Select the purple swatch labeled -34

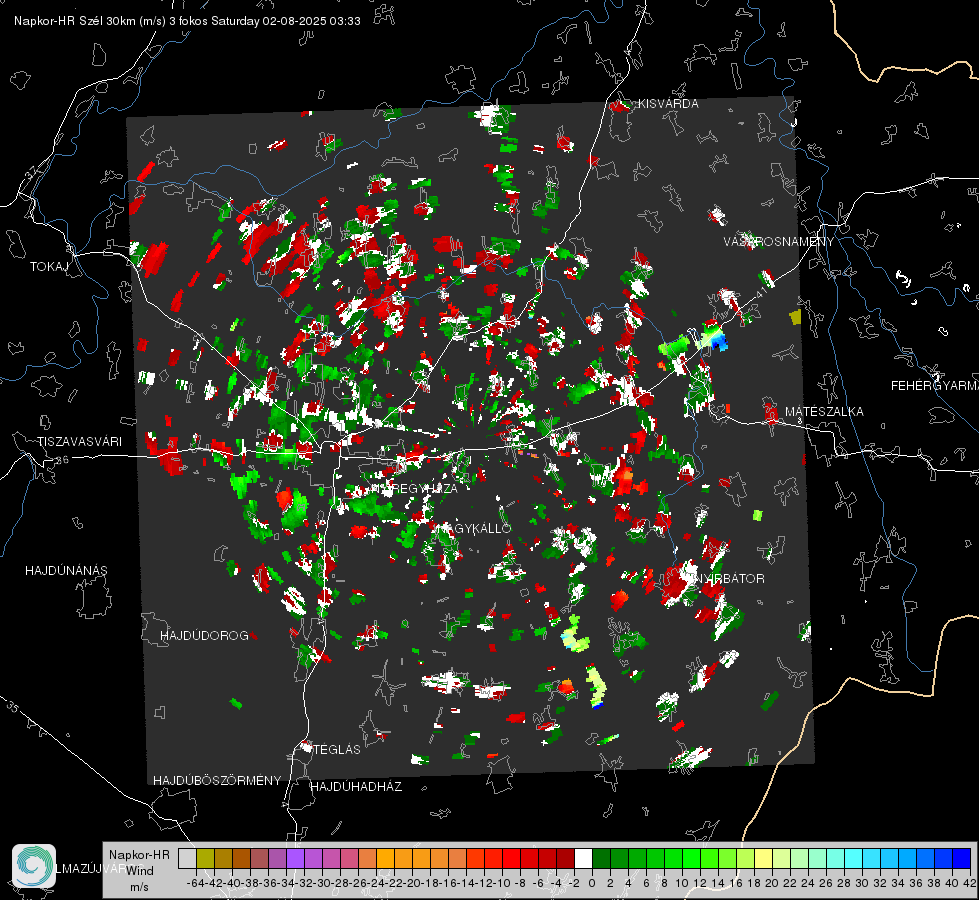click(295, 859)
